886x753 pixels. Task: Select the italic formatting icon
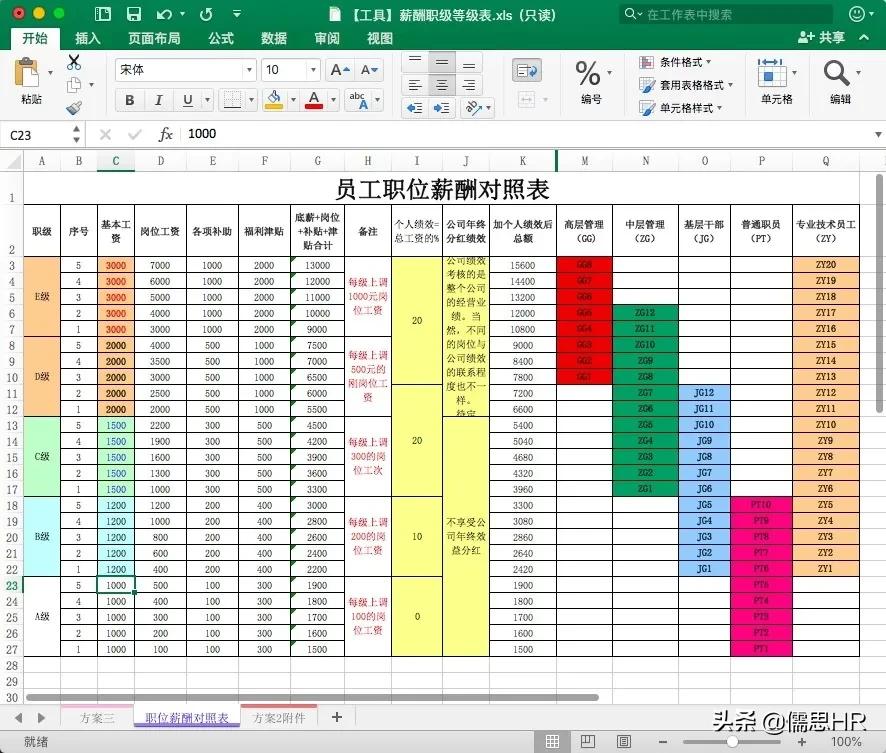coord(158,101)
